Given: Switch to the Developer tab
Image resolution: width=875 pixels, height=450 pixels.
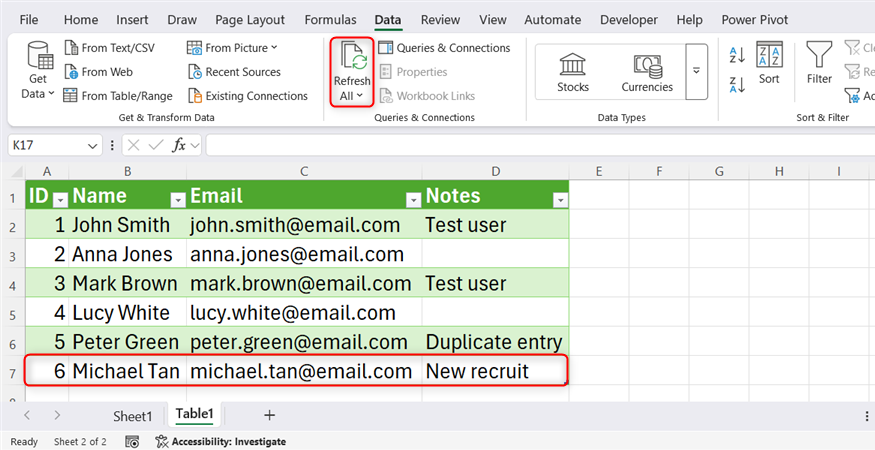Looking at the screenshot, I should (629, 20).
